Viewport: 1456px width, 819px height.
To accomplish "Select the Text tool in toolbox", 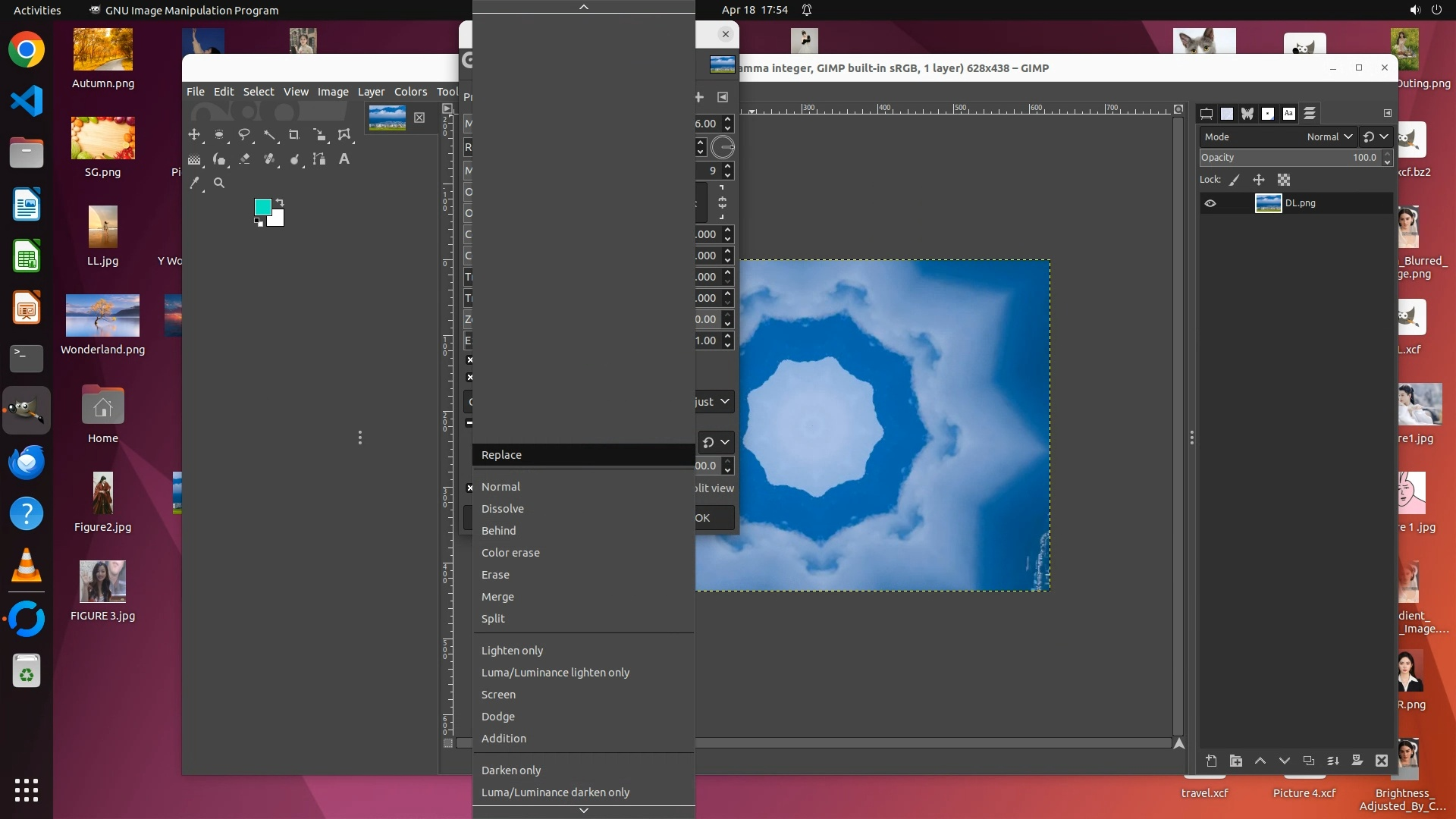I will (344, 159).
